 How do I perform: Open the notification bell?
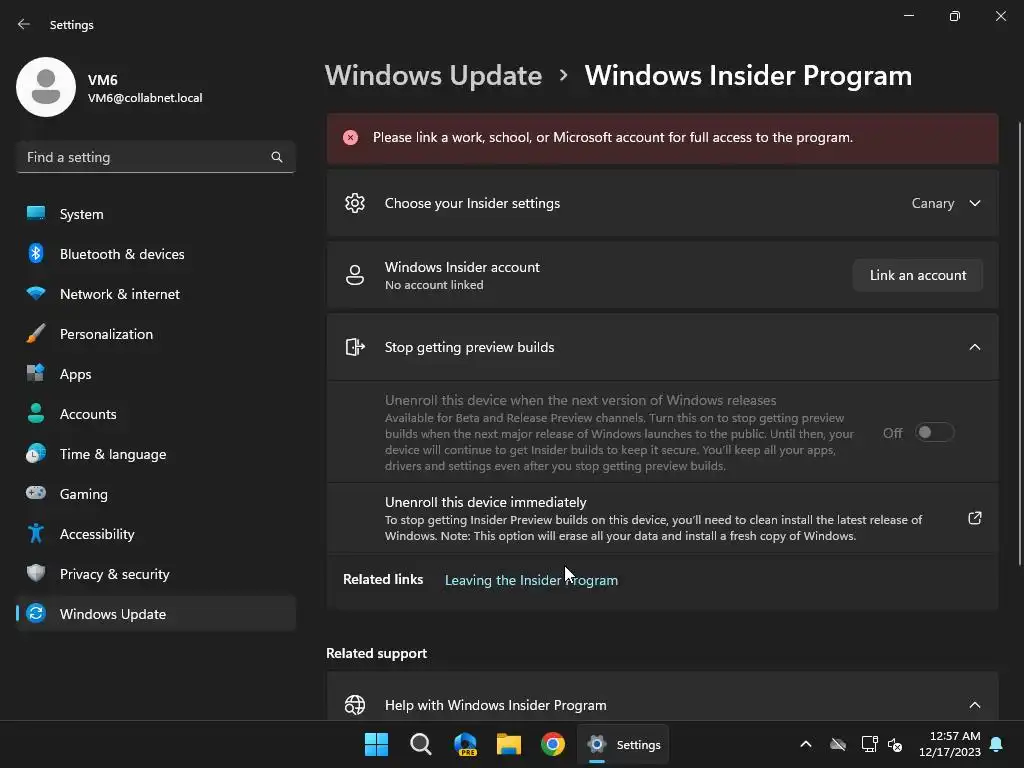pos(997,744)
